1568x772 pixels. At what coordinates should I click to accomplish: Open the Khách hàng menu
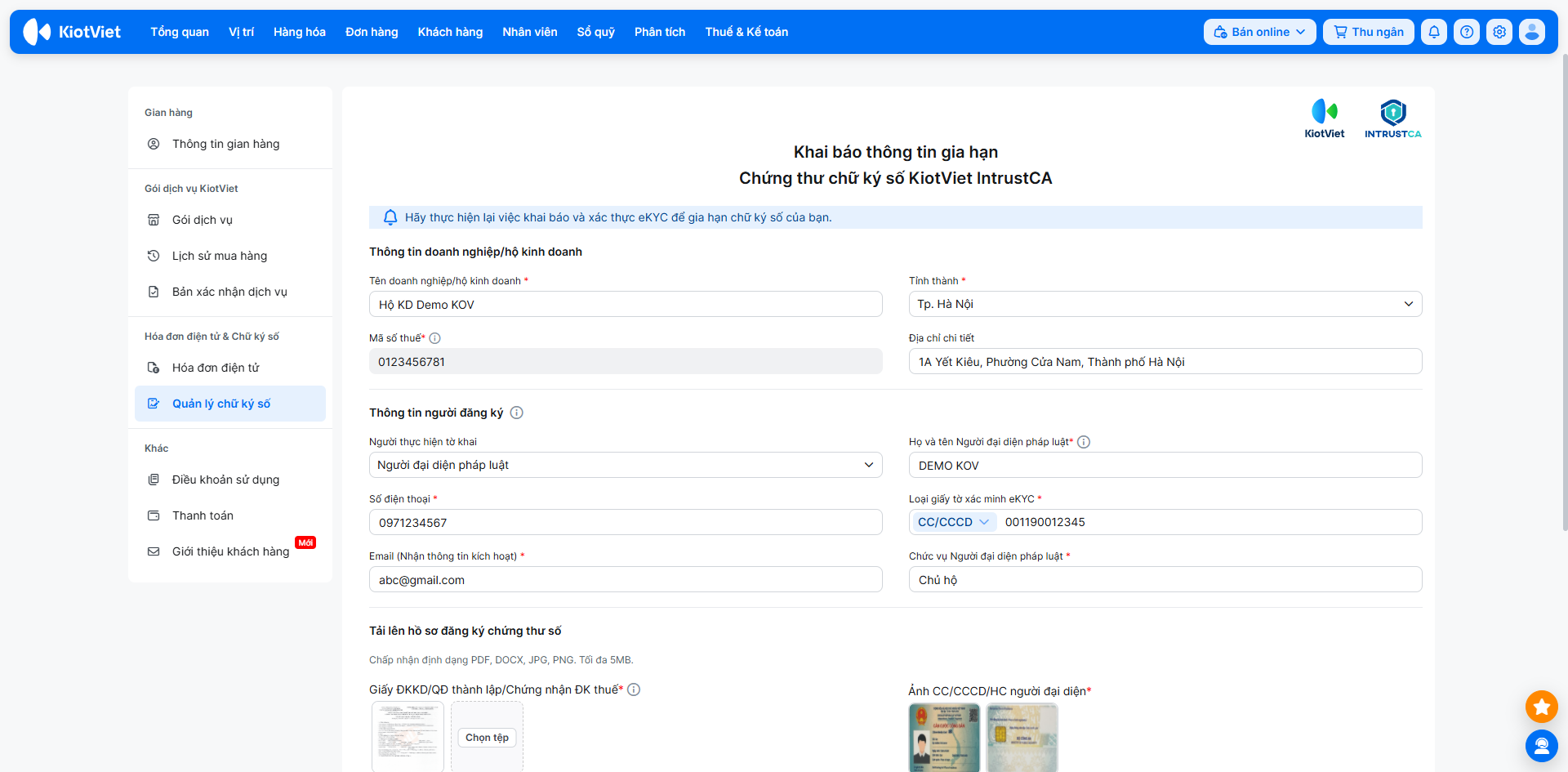tap(450, 32)
